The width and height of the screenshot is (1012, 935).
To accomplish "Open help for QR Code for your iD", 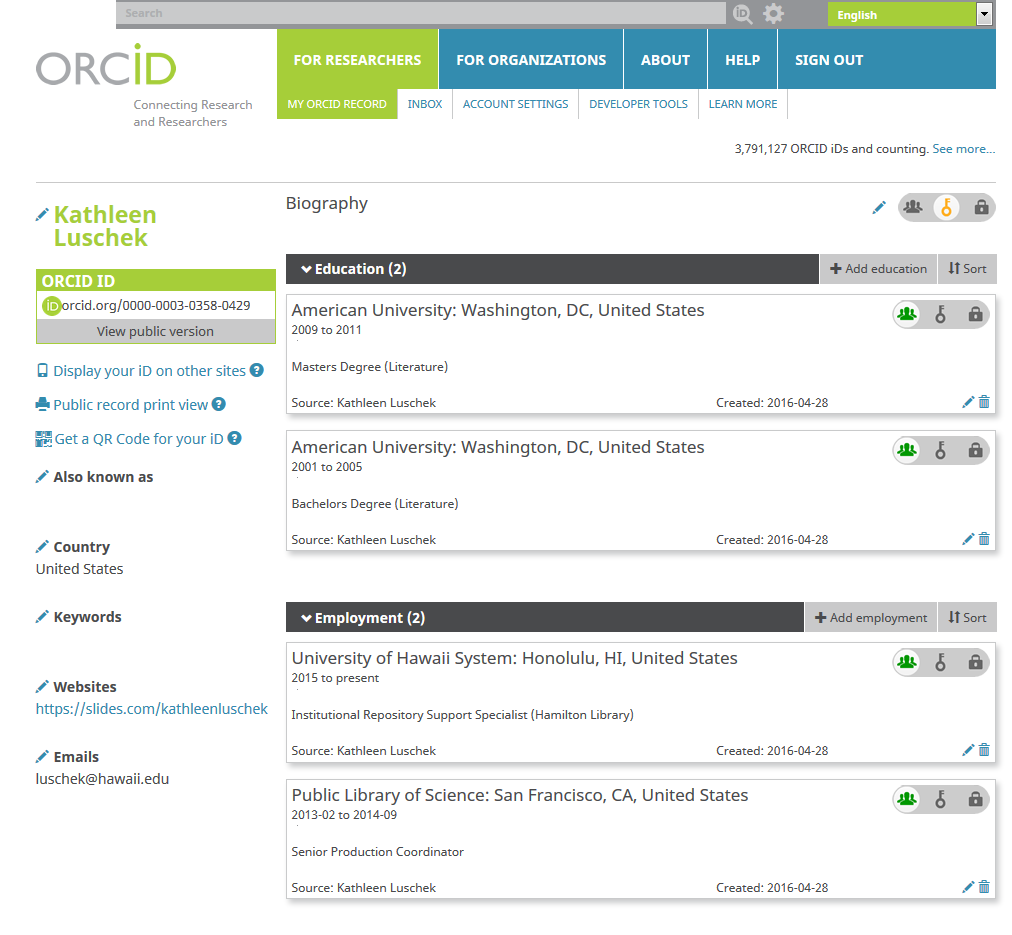I will 235,438.
